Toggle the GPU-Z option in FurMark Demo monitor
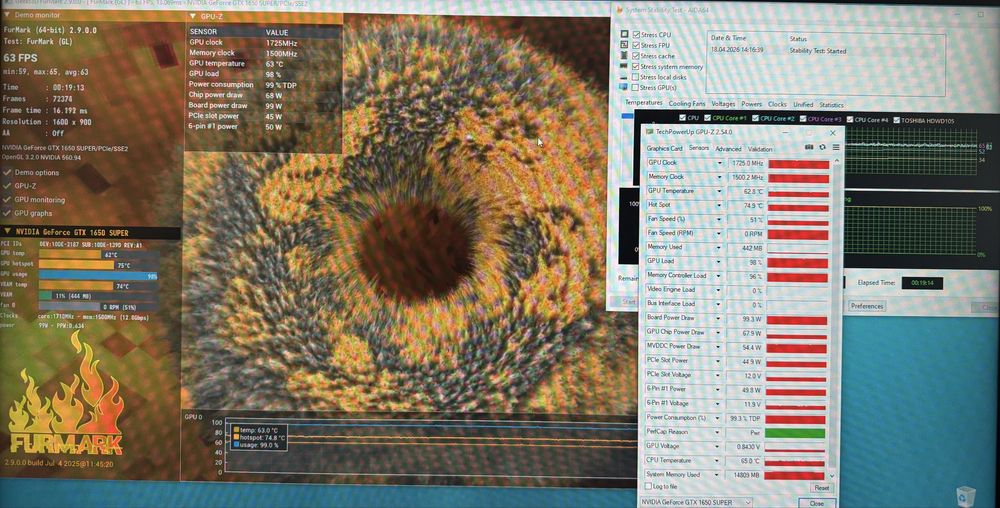 point(7,185)
